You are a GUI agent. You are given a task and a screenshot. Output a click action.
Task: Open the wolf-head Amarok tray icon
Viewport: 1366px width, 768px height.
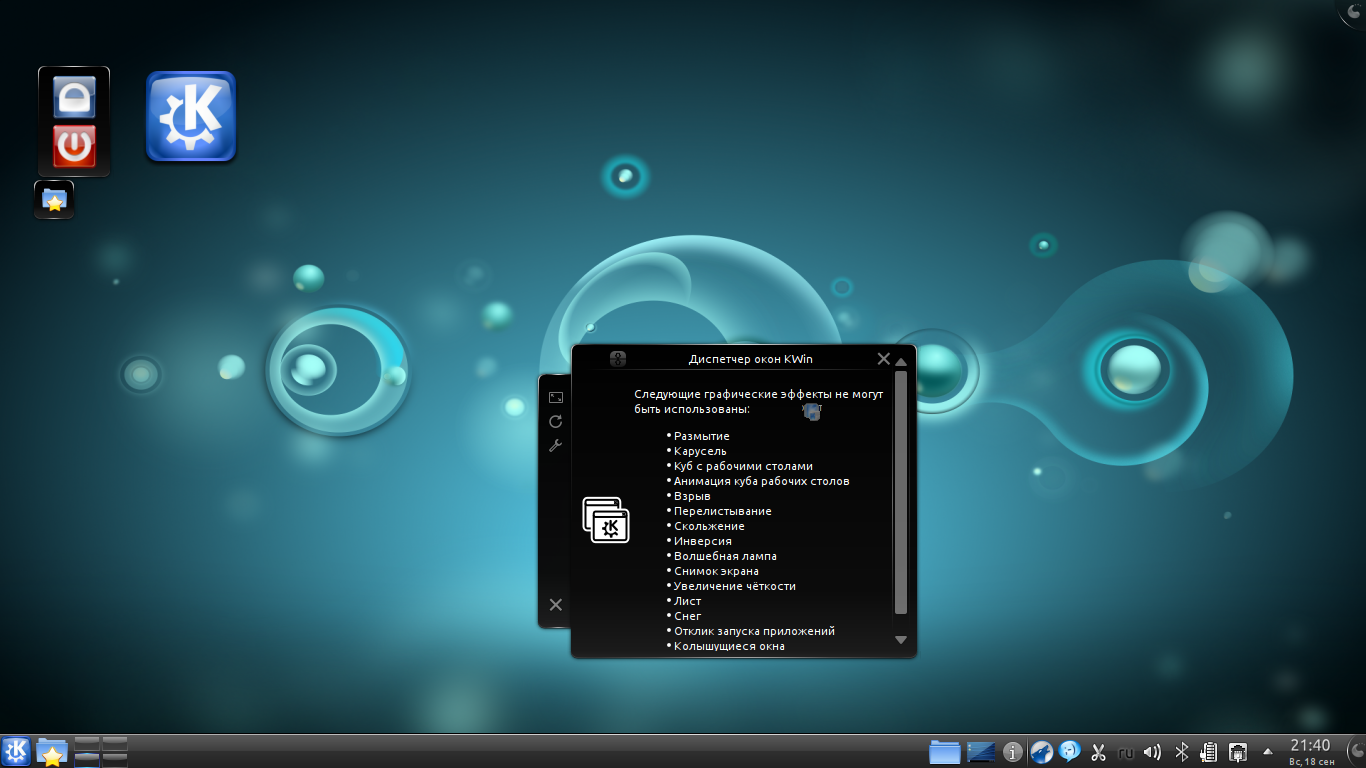point(1042,752)
